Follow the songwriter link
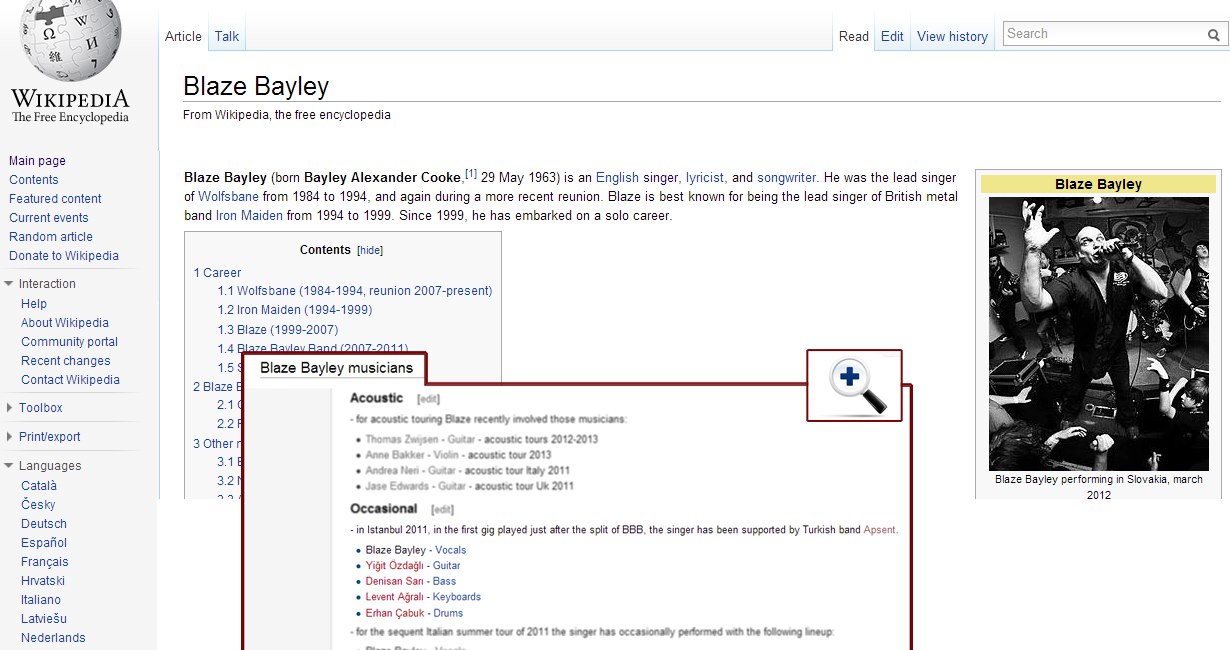Viewport: 1230px width, 650px height. (x=786, y=178)
